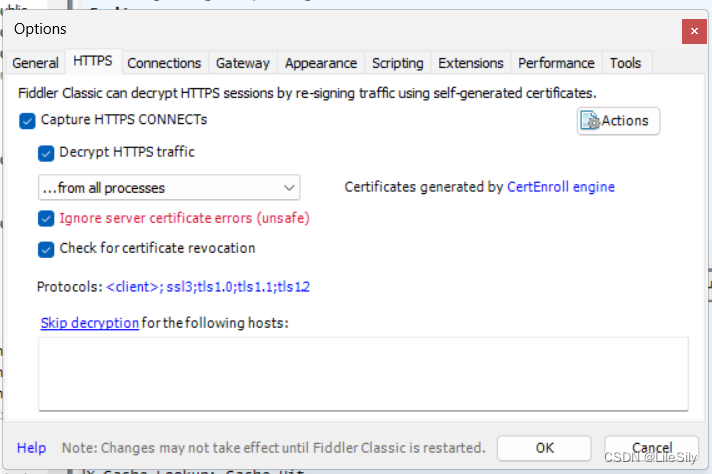
Task: Open the Connections tab
Action: [x=164, y=63]
